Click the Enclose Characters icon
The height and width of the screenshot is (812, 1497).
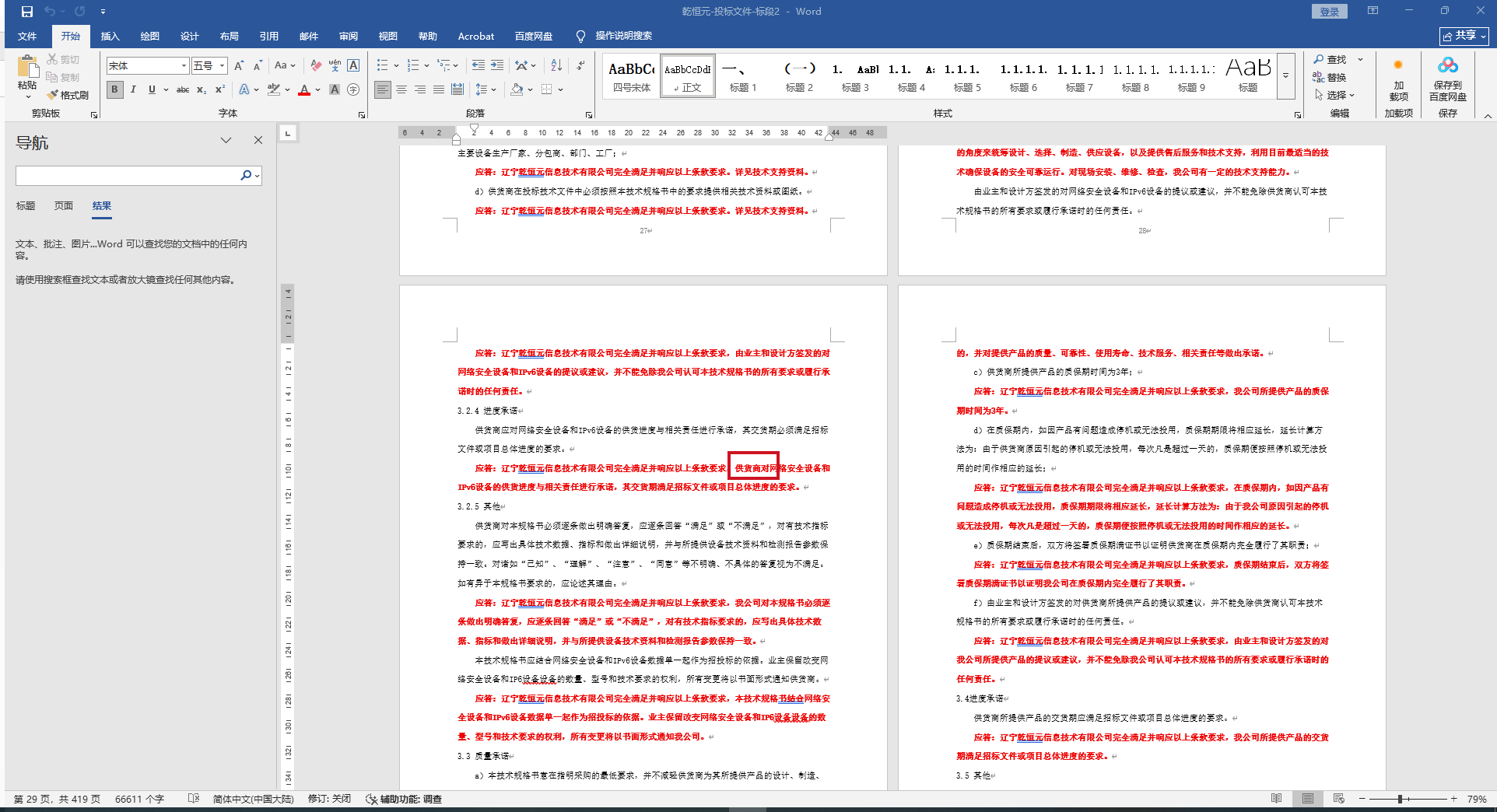(353, 89)
